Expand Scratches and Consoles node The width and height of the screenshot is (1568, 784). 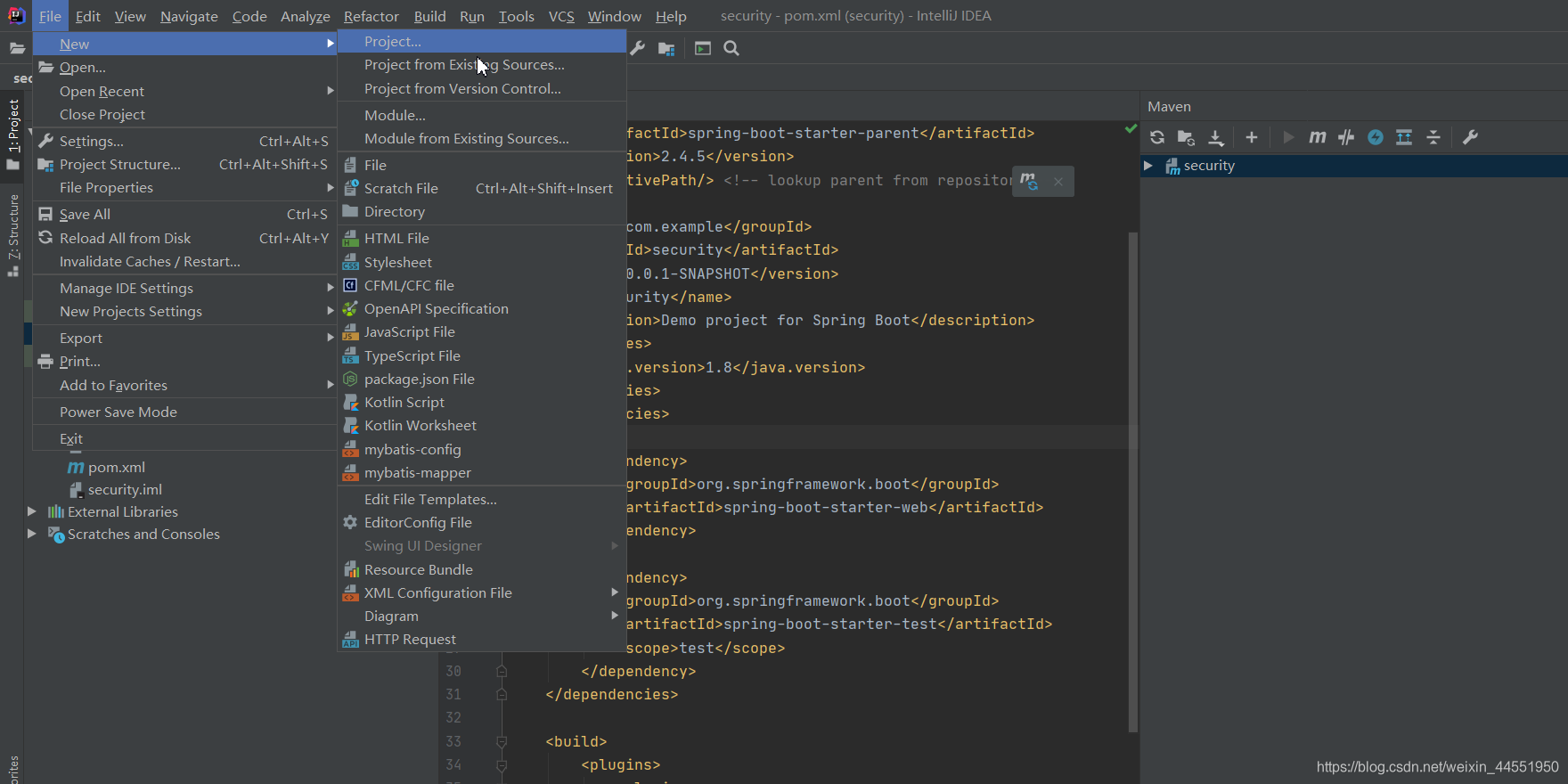click(x=32, y=534)
